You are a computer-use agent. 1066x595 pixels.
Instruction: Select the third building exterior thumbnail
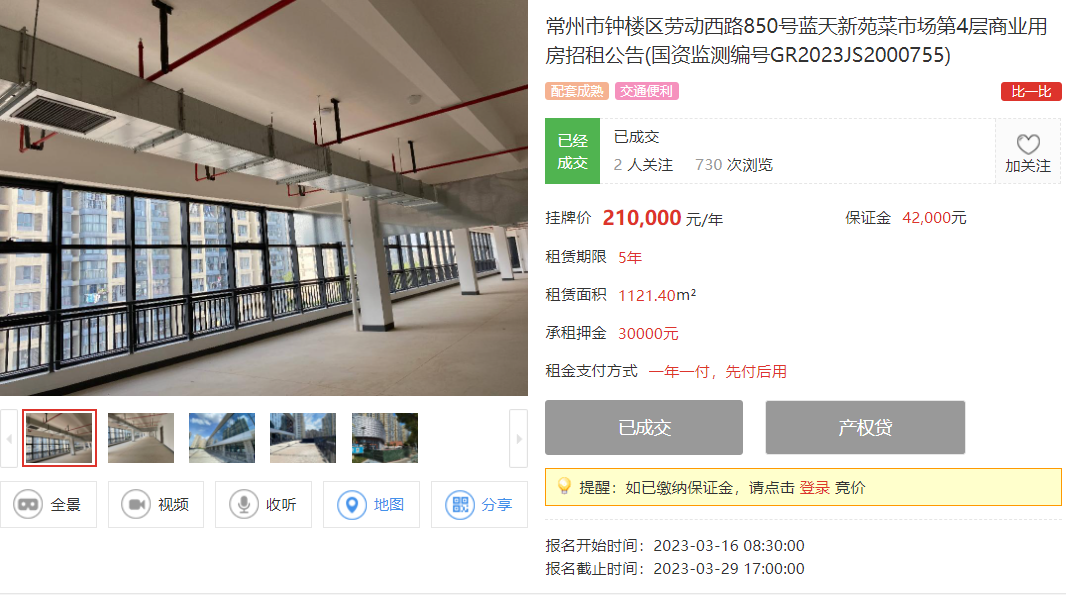click(222, 438)
